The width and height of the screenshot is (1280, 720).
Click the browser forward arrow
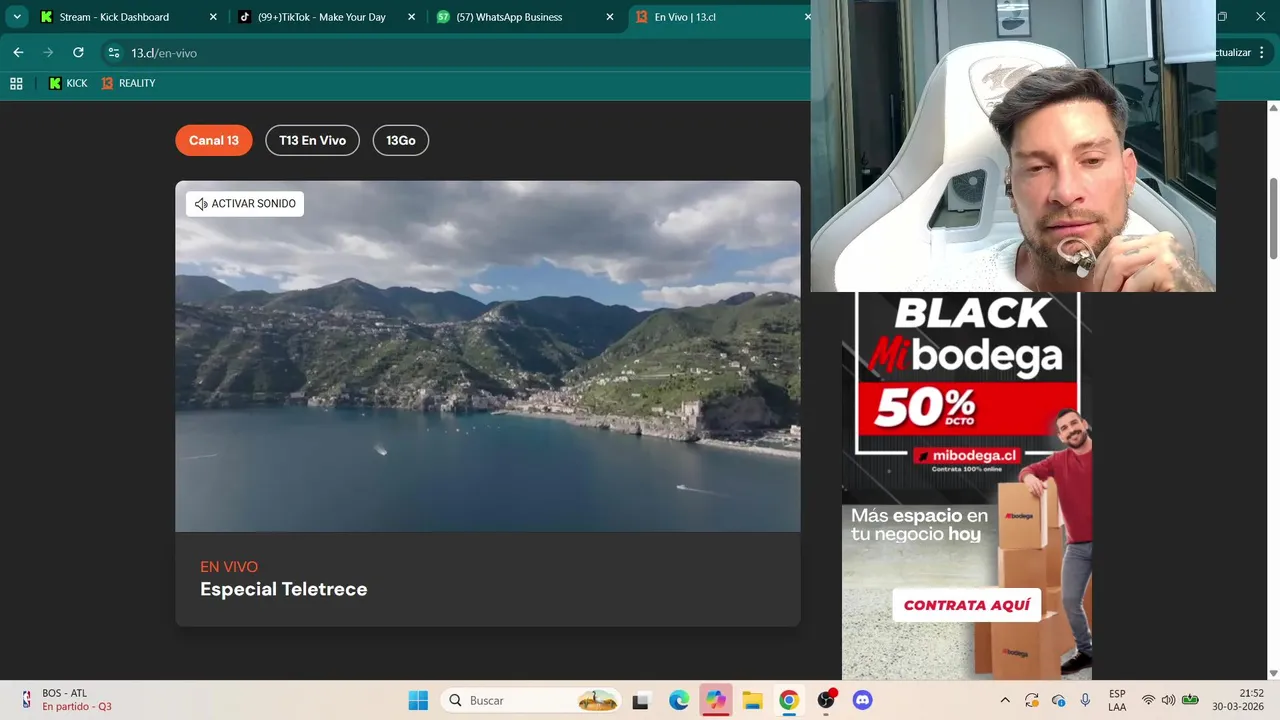(x=48, y=53)
